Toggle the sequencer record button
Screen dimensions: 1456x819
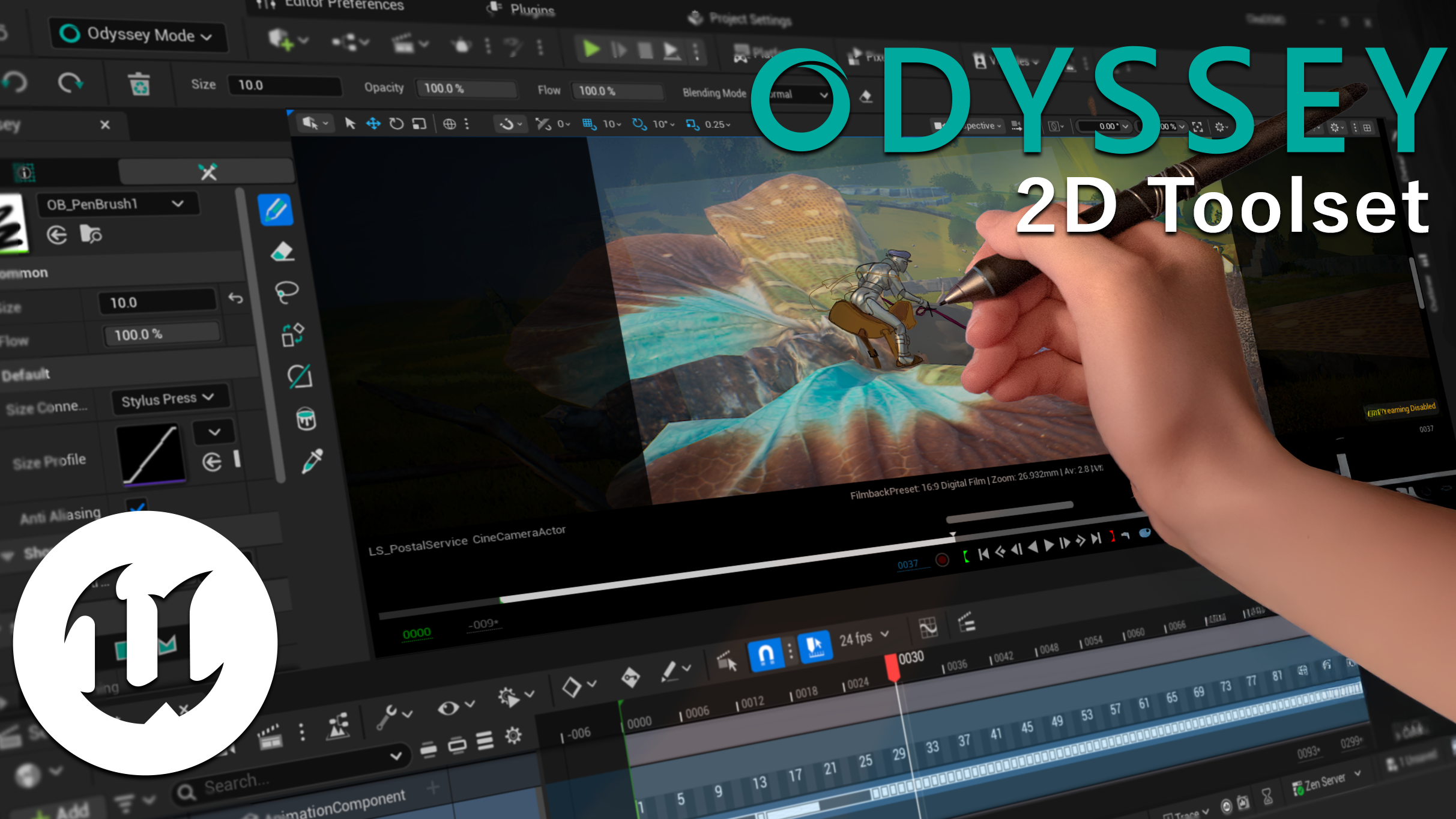(942, 560)
